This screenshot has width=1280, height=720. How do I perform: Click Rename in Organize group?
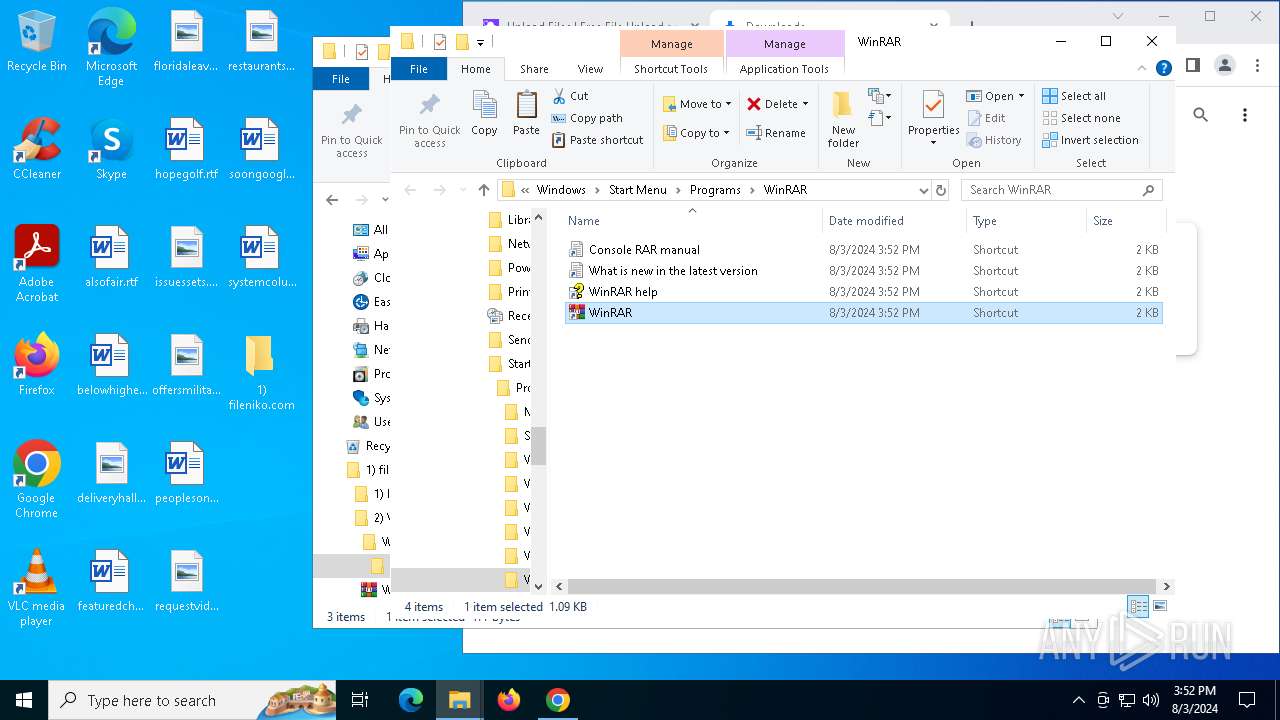(x=776, y=133)
